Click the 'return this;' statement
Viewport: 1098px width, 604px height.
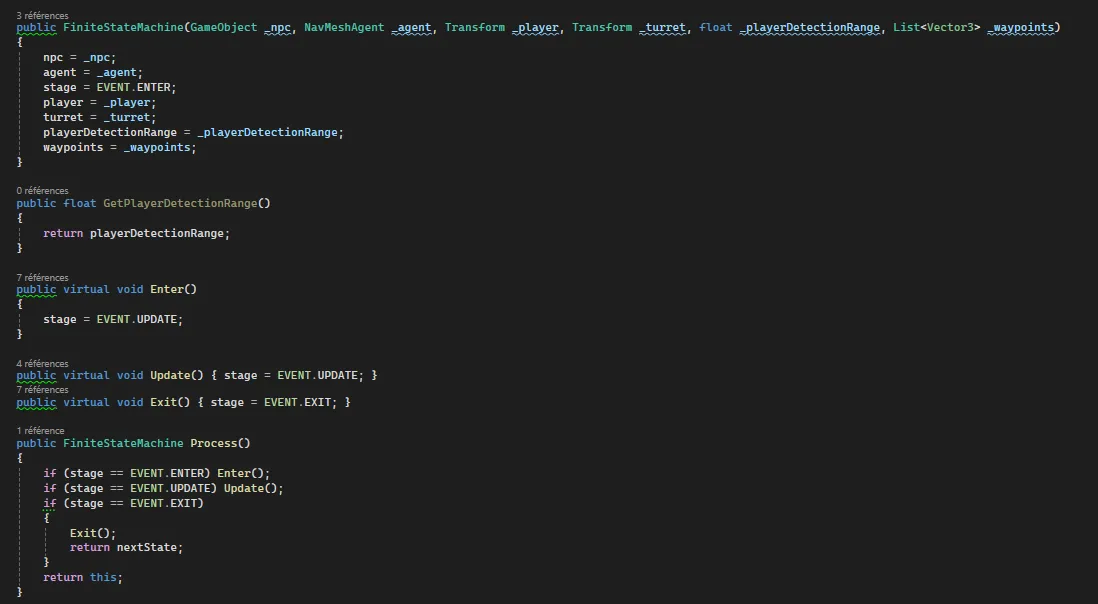pyautogui.click(x=83, y=577)
